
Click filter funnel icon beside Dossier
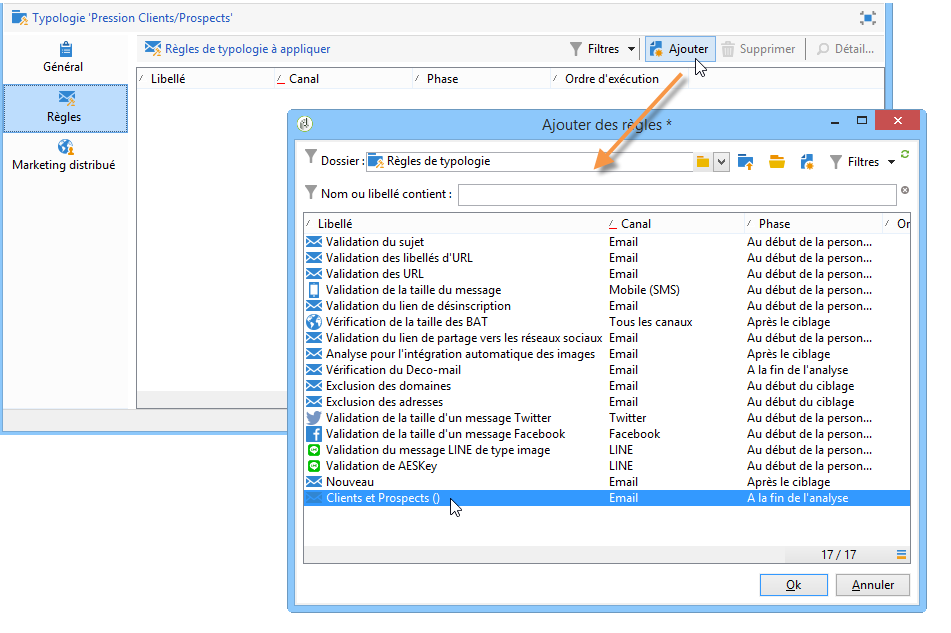311,156
